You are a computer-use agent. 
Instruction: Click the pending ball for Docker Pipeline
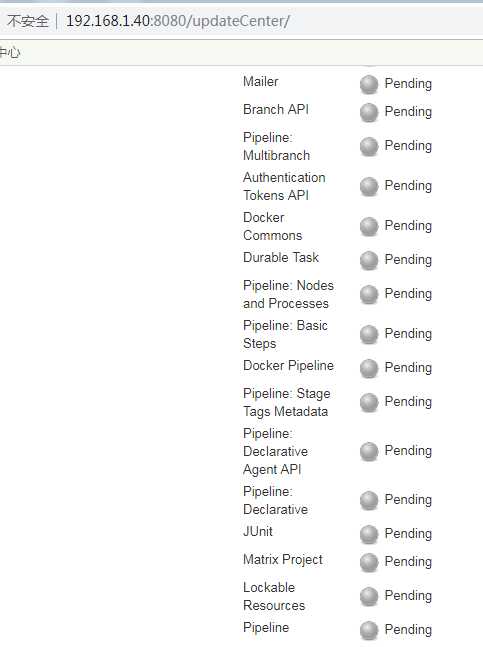click(x=369, y=368)
